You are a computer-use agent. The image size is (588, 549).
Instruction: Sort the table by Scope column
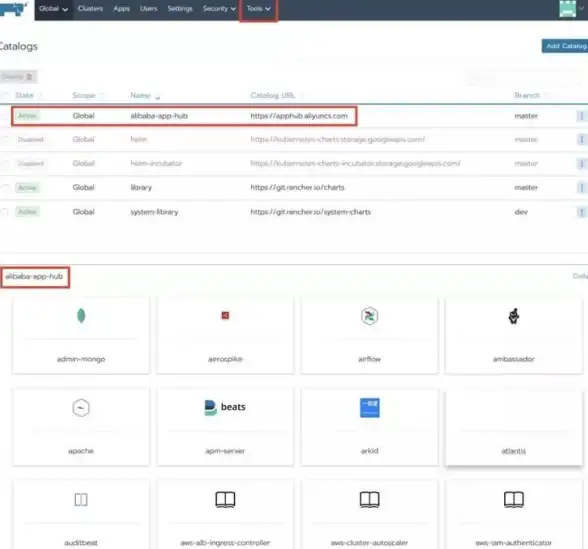84,96
